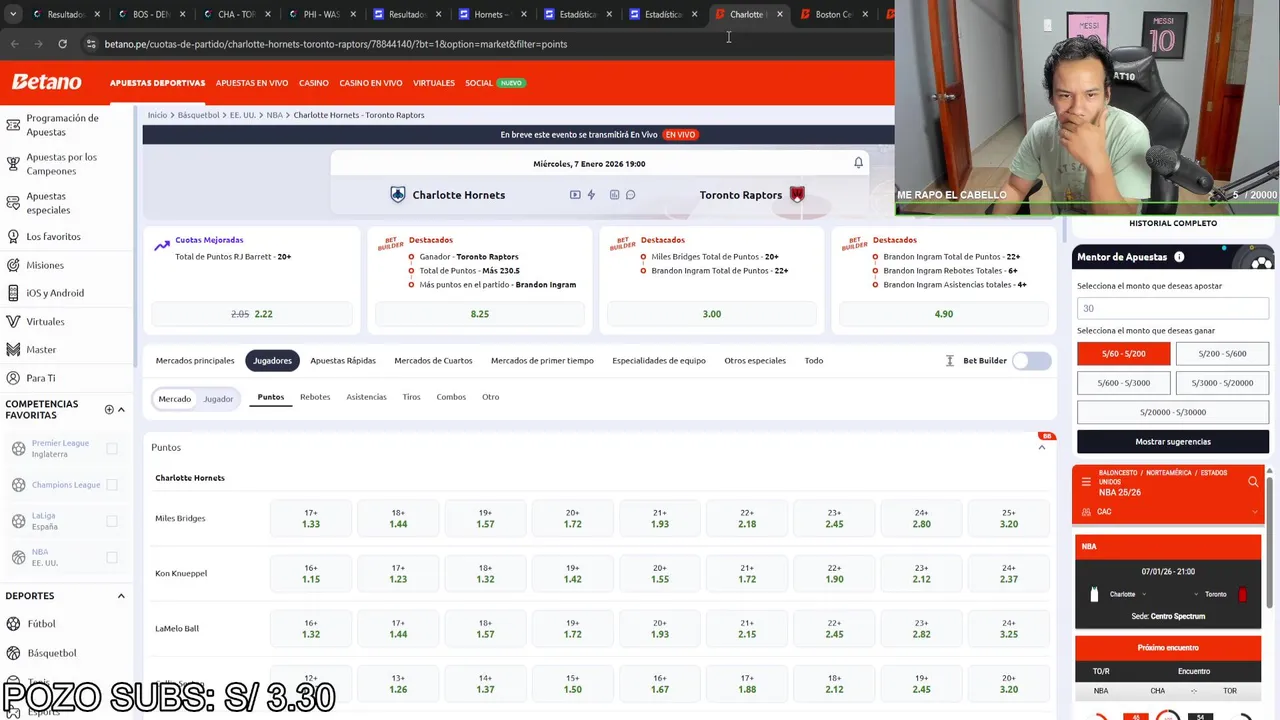Click the search icon in the NBA 25/26 widget
Viewport: 1280px width, 720px height.
[x=1253, y=482]
